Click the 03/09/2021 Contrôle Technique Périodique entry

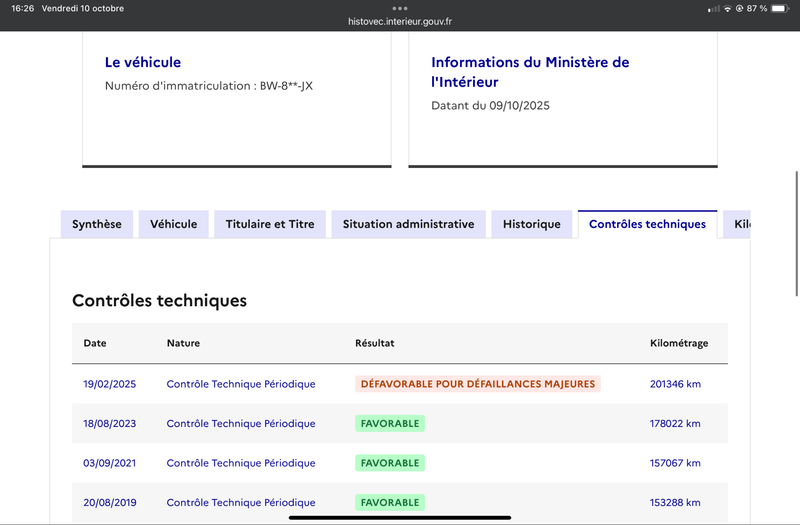pyautogui.click(x=240, y=463)
